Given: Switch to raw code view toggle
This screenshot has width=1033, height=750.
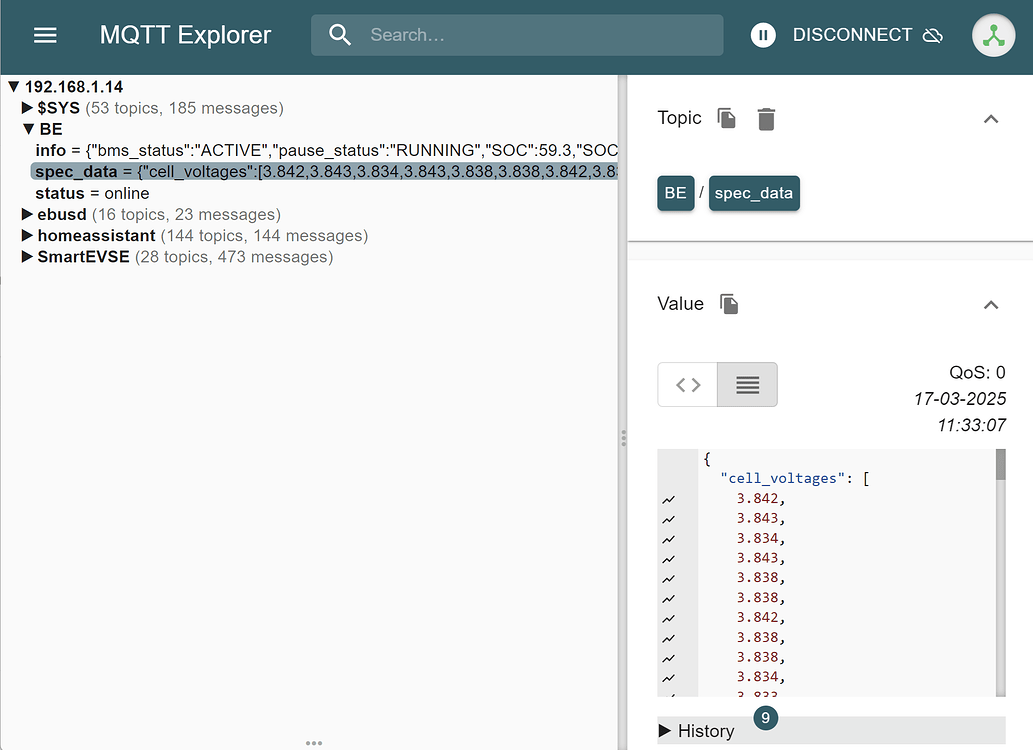Looking at the screenshot, I should tap(688, 385).
